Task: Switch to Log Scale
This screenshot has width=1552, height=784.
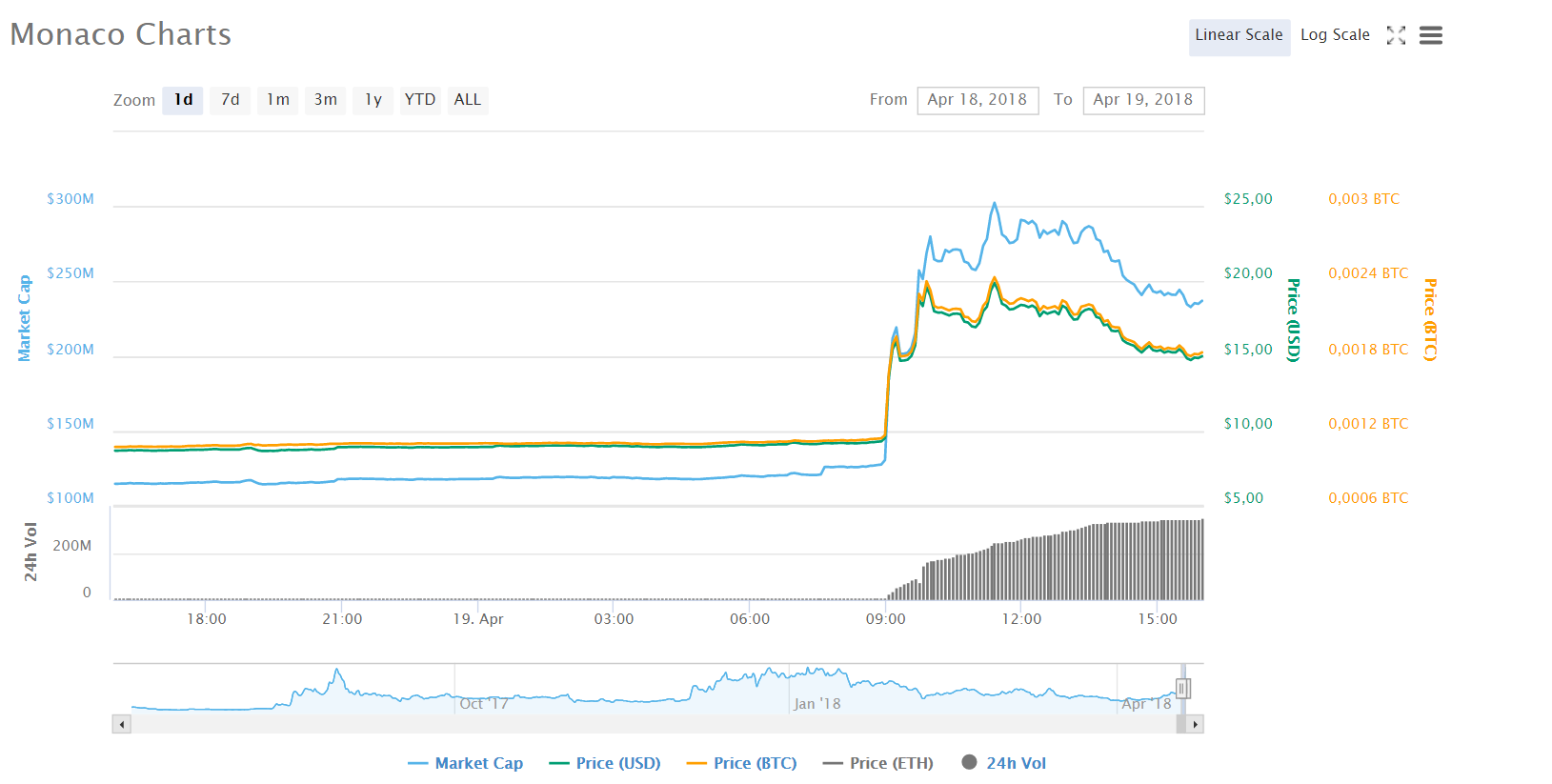Action: pyautogui.click(x=1335, y=35)
